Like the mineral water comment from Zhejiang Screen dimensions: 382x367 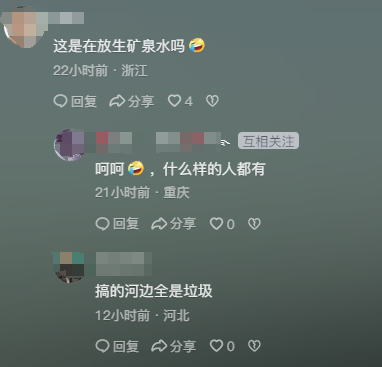pos(180,101)
